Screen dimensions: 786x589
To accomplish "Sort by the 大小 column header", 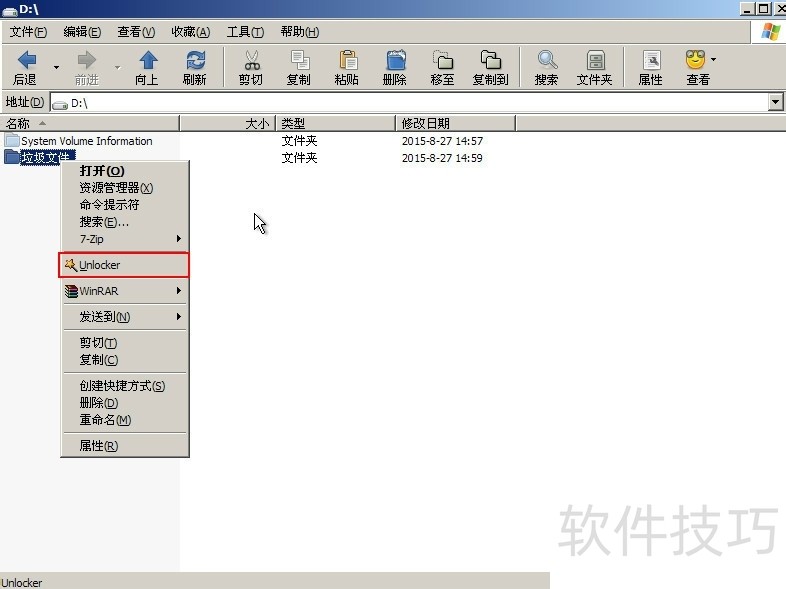I will [228, 123].
